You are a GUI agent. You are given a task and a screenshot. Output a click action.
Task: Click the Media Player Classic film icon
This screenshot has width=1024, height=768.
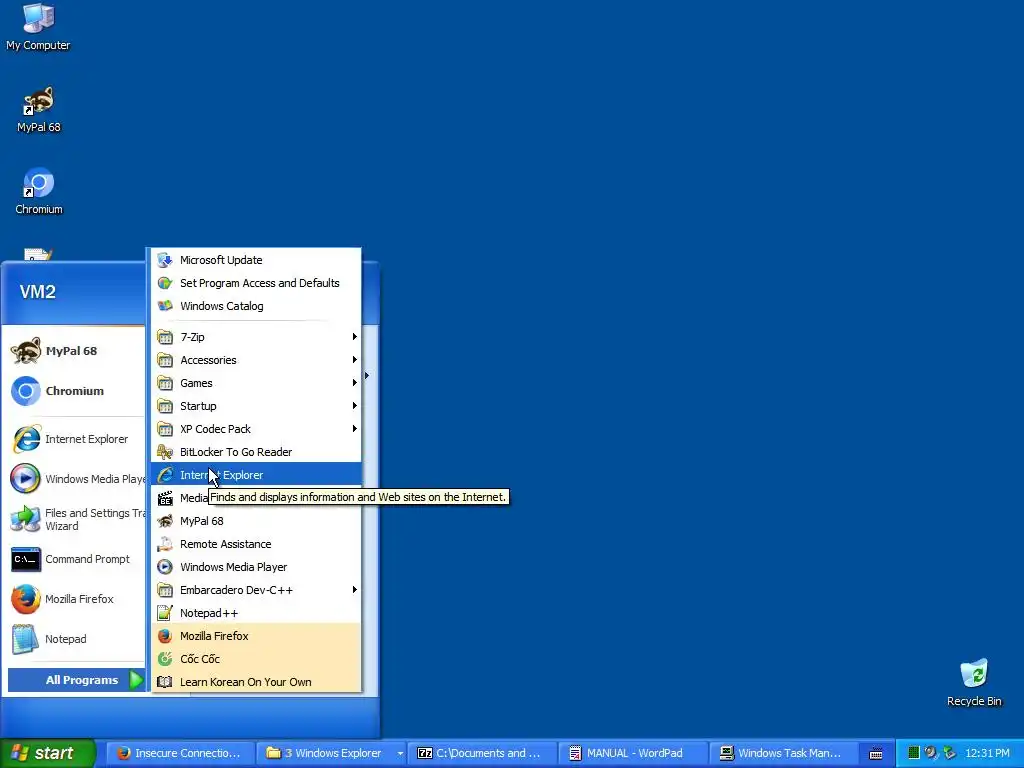pos(165,498)
